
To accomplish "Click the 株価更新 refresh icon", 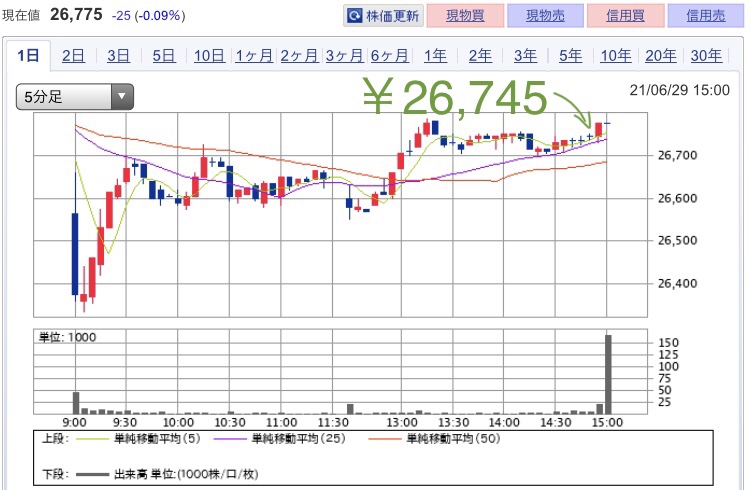I will tap(354, 16).
